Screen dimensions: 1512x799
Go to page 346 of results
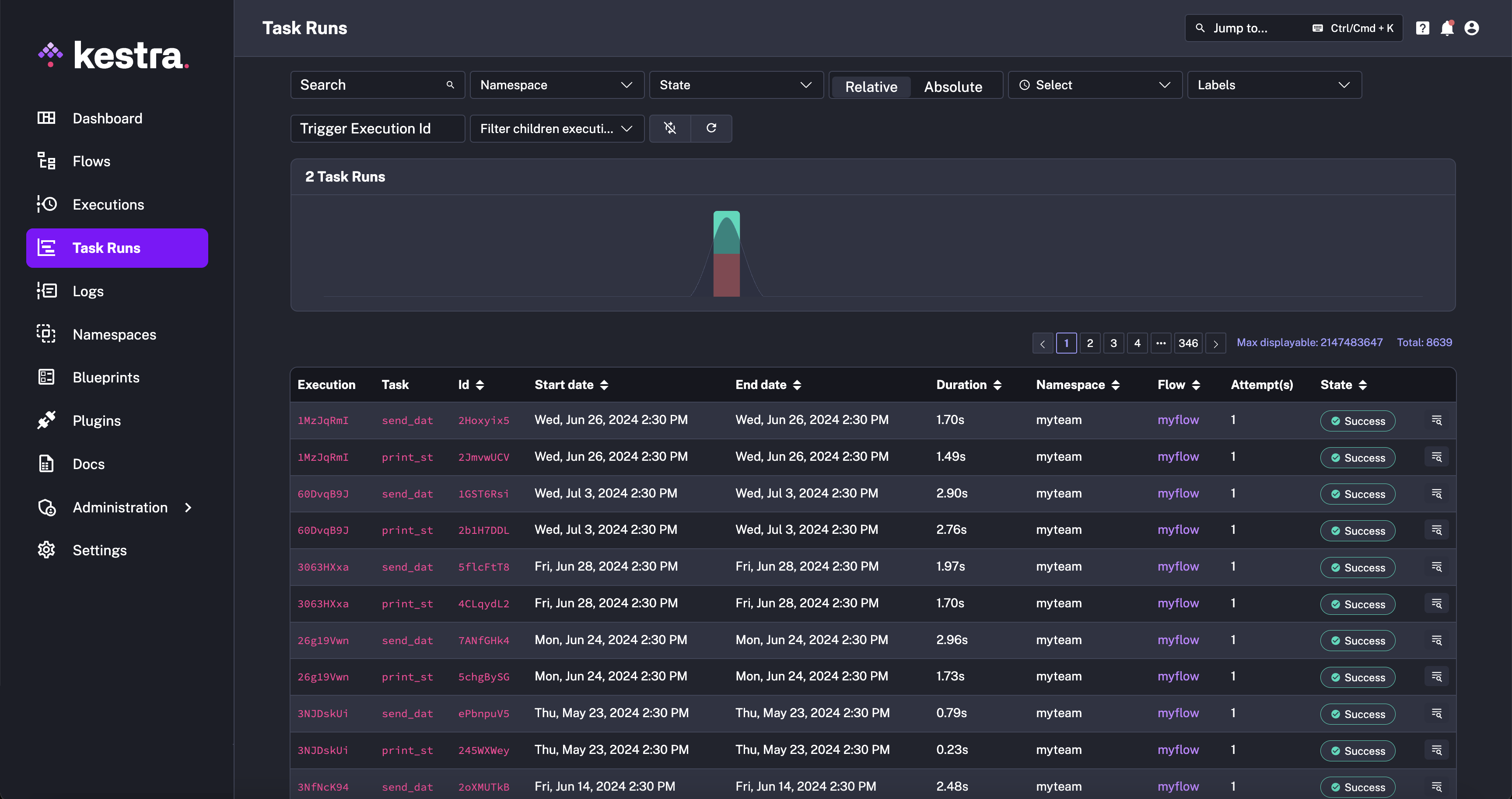[1188, 343]
